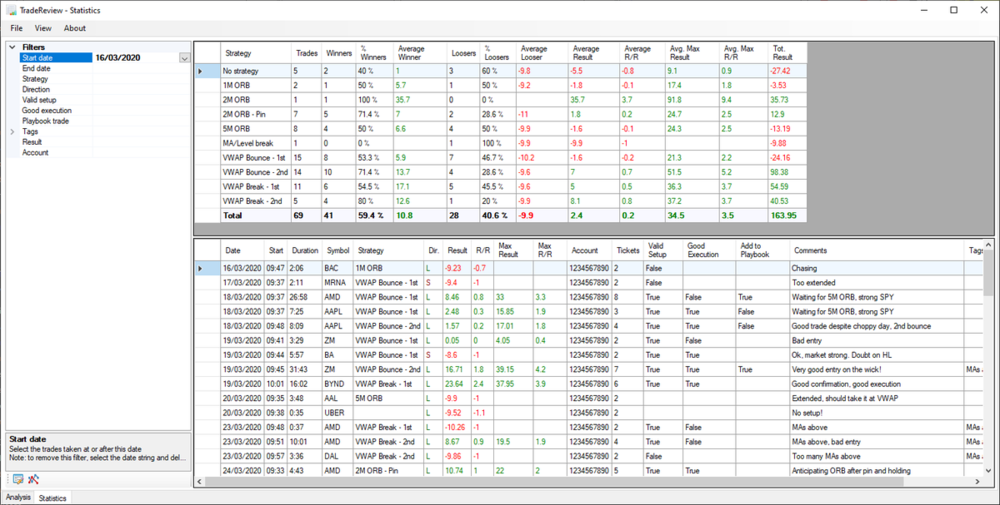The image size is (1000, 505).
Task: Click the Start date value field
Action: point(133,58)
